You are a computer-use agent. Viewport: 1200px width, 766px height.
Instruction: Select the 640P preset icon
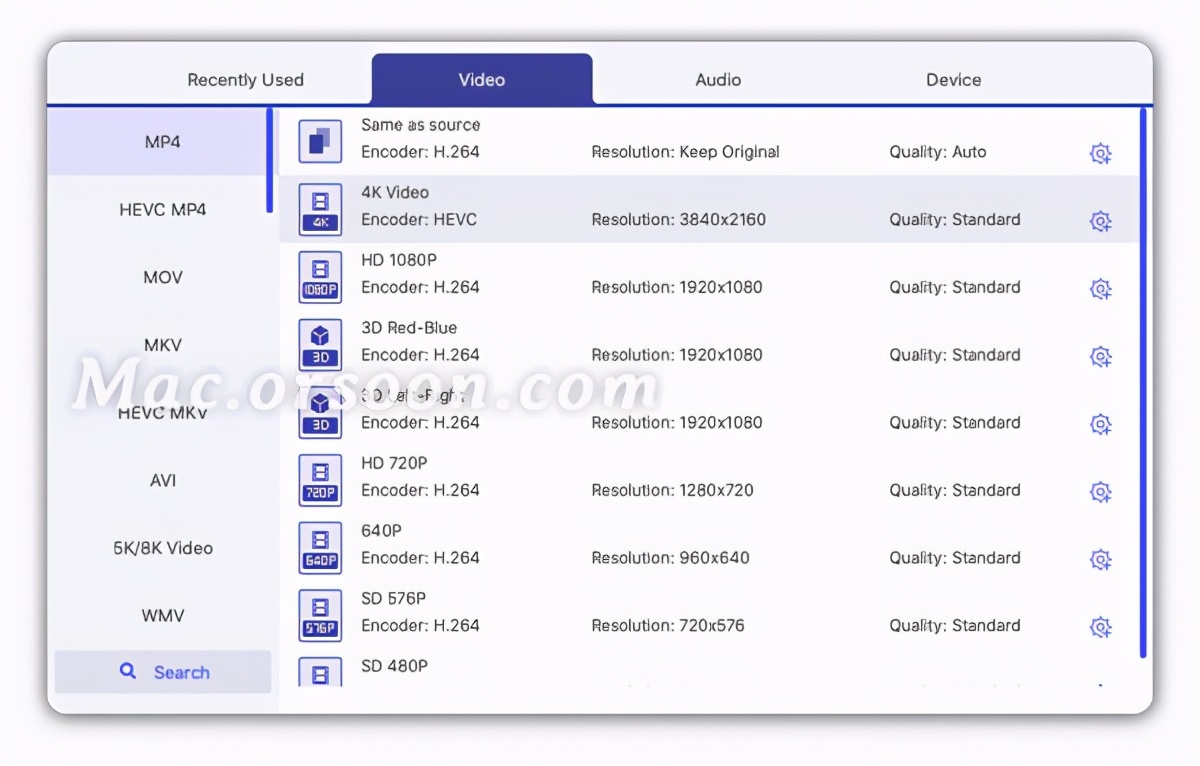pos(320,548)
